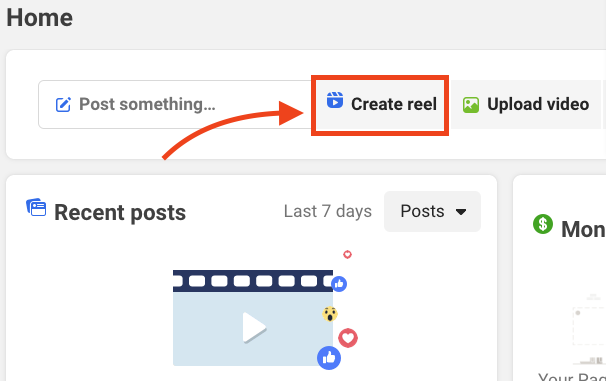606x381 pixels.
Task: Open the Posts dropdown filter
Action: pyautogui.click(x=432, y=211)
